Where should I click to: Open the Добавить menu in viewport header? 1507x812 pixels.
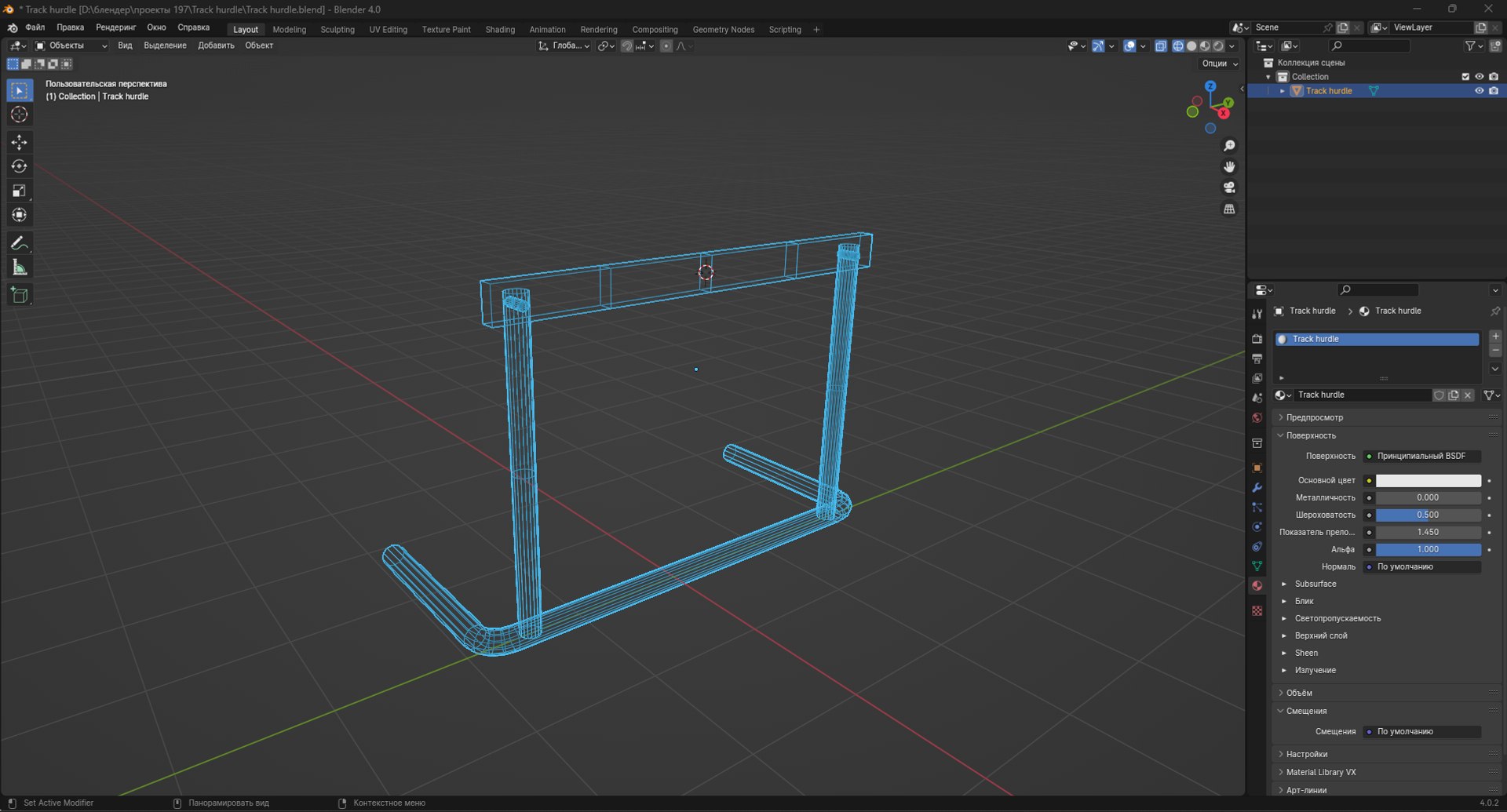pos(216,46)
